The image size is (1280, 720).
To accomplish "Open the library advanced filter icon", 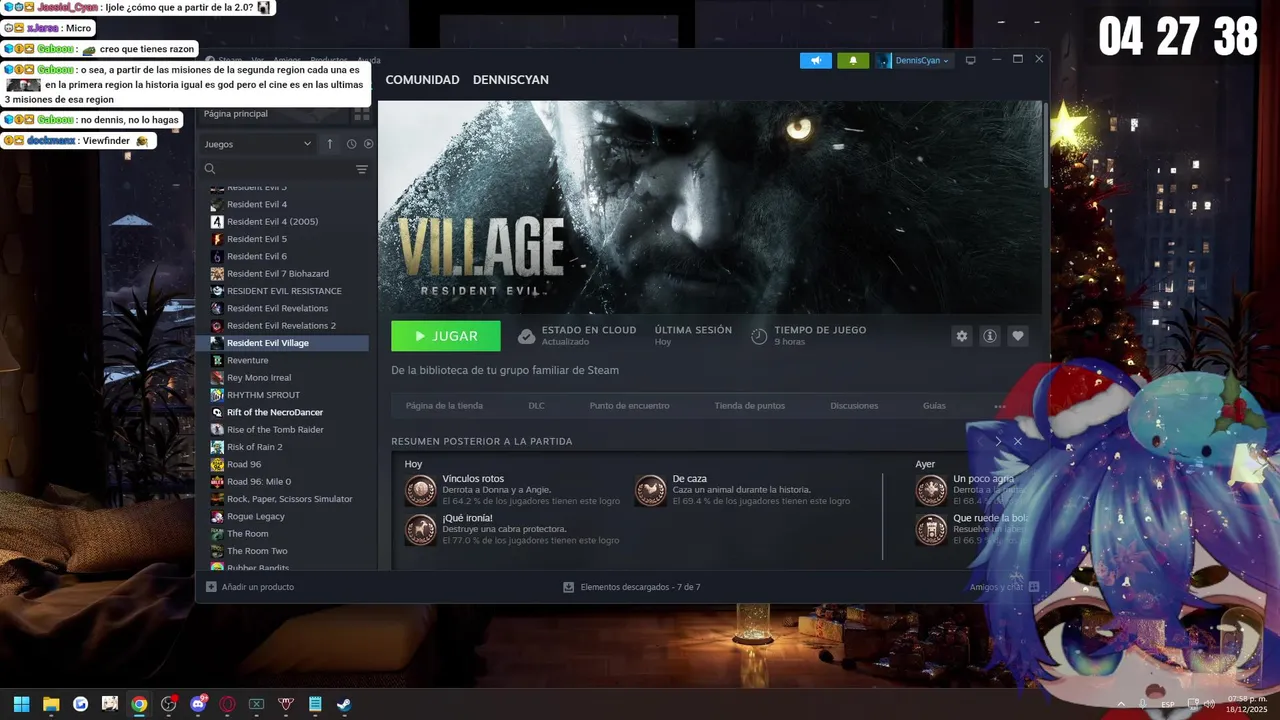I will pos(362,169).
